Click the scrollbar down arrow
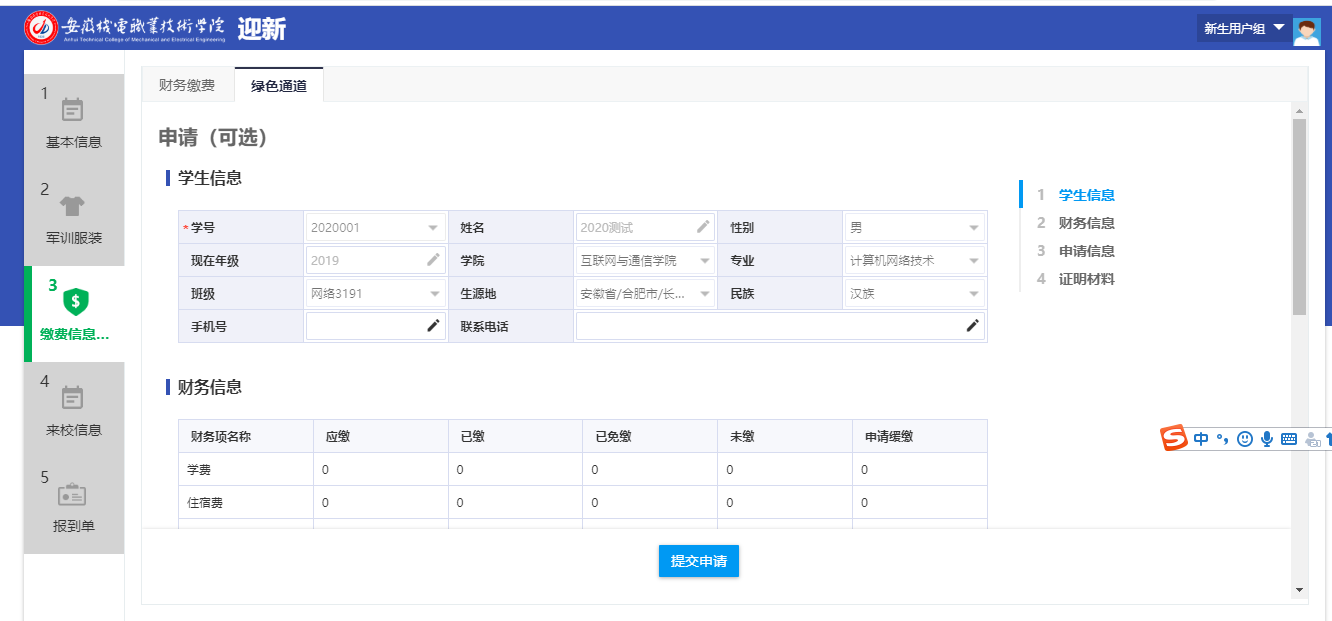Screen dimensions: 1332x621 click(x=1299, y=590)
